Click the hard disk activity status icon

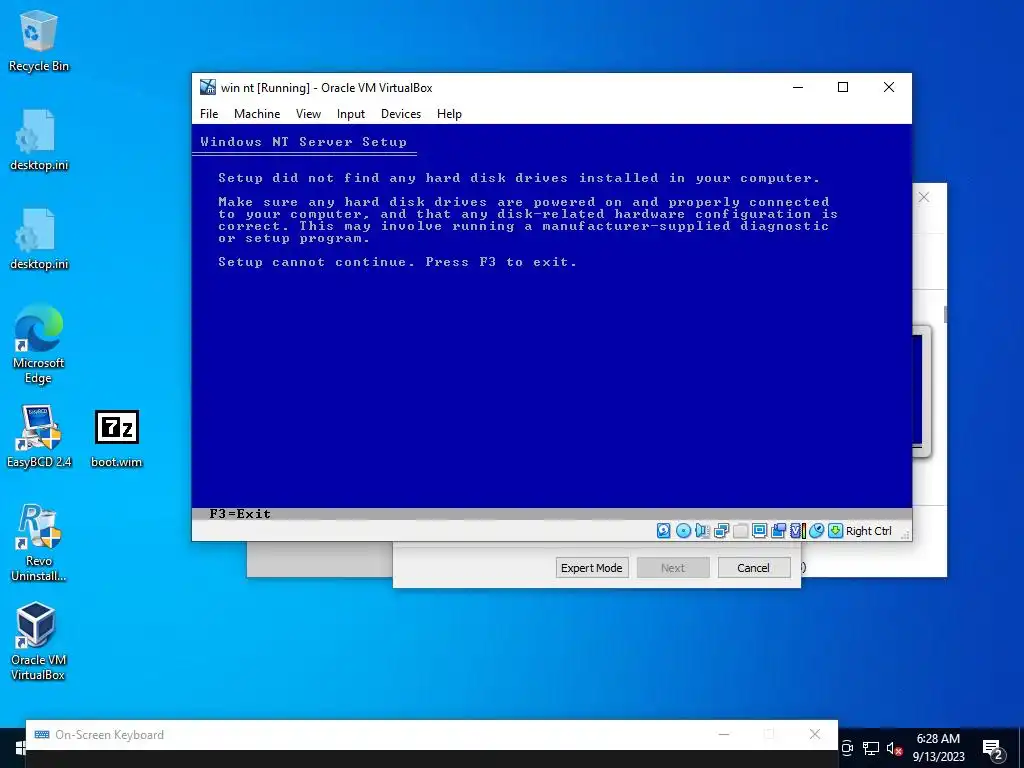664,531
